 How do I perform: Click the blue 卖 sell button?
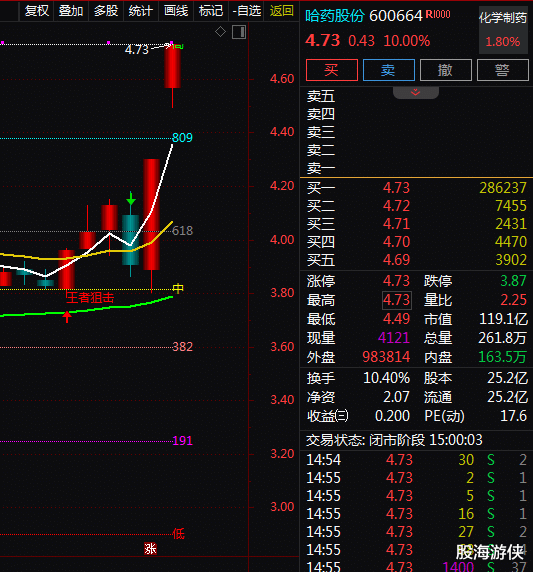(x=389, y=70)
